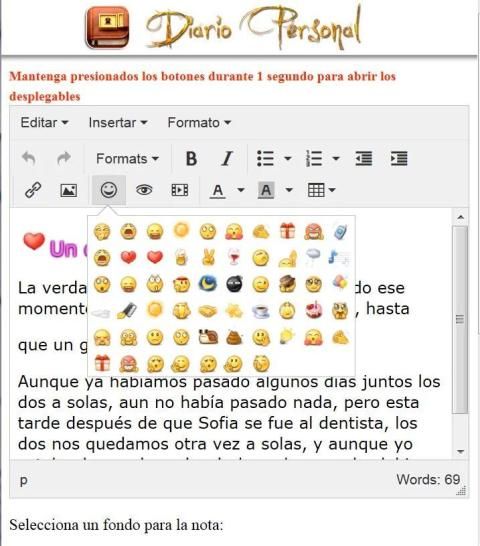Click the redo arrow icon
The height and width of the screenshot is (546, 480).
[64, 158]
